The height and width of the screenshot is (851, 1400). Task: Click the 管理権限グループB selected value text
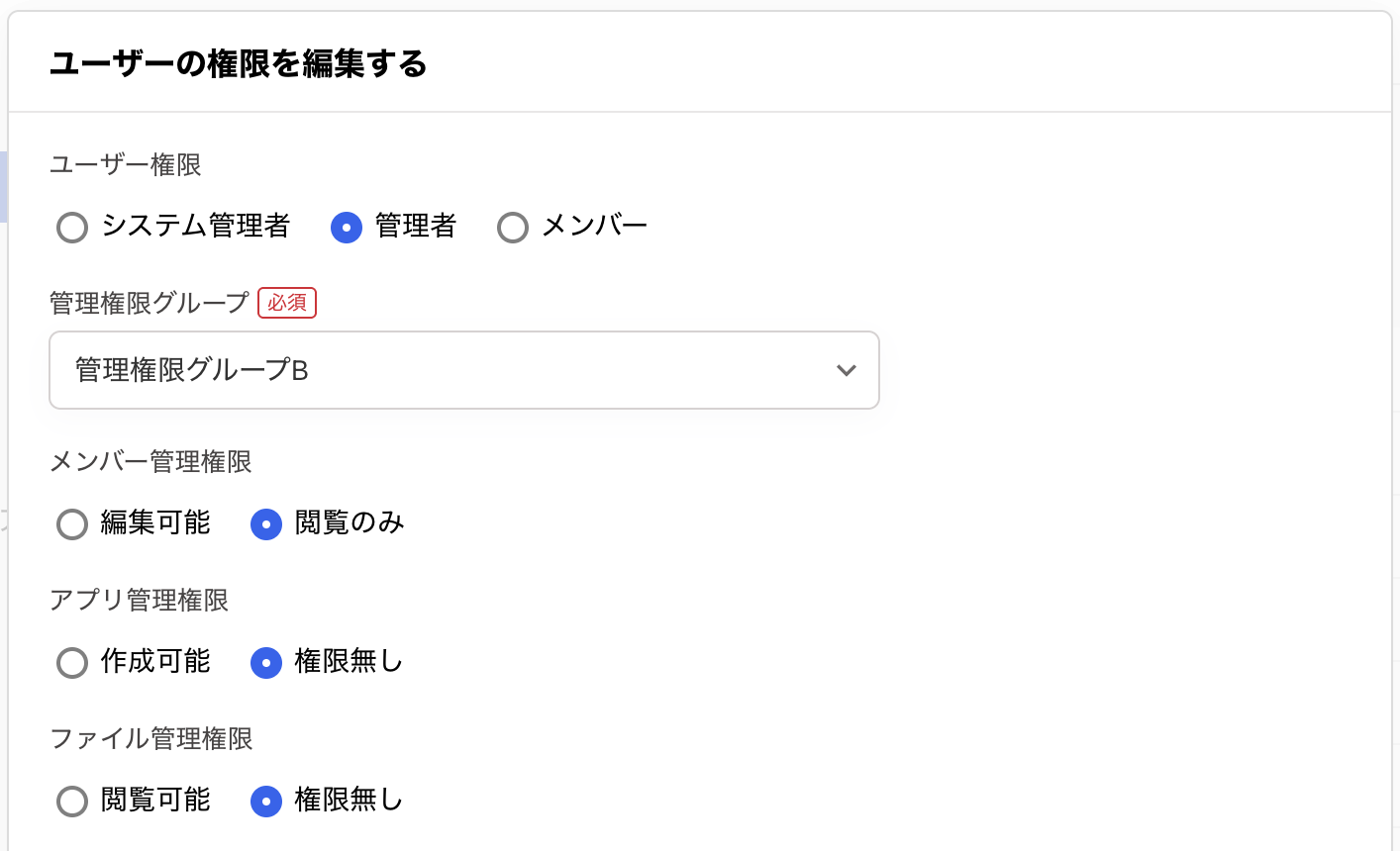coord(192,370)
